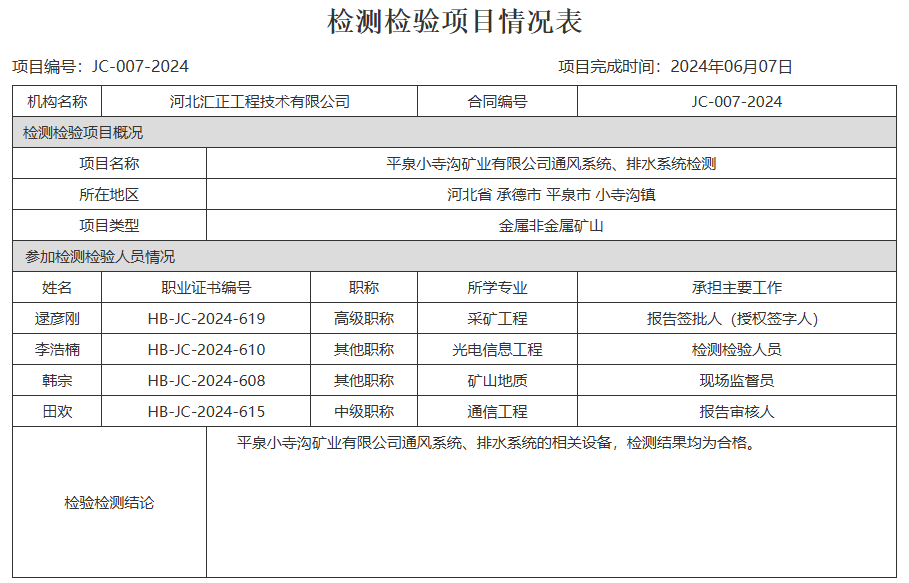Select project number JC-007-2024 above the table

point(140,67)
